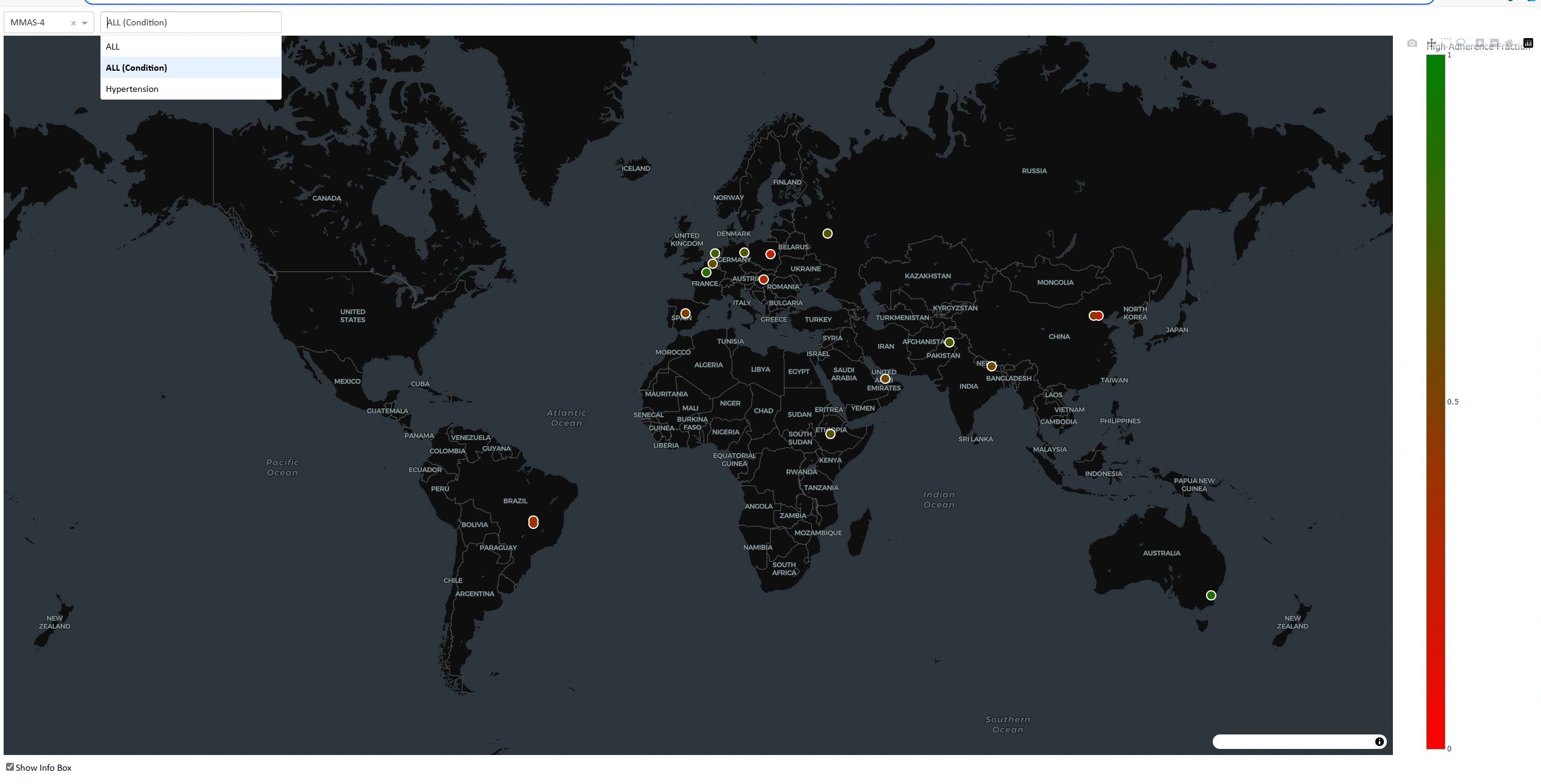Clear the MMAS-4 selection with x
This screenshot has width=1541, height=784.
[x=73, y=23]
